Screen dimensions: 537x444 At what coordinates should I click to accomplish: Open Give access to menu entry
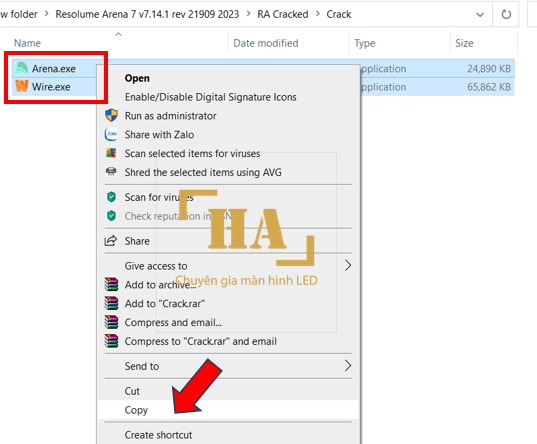point(156,266)
